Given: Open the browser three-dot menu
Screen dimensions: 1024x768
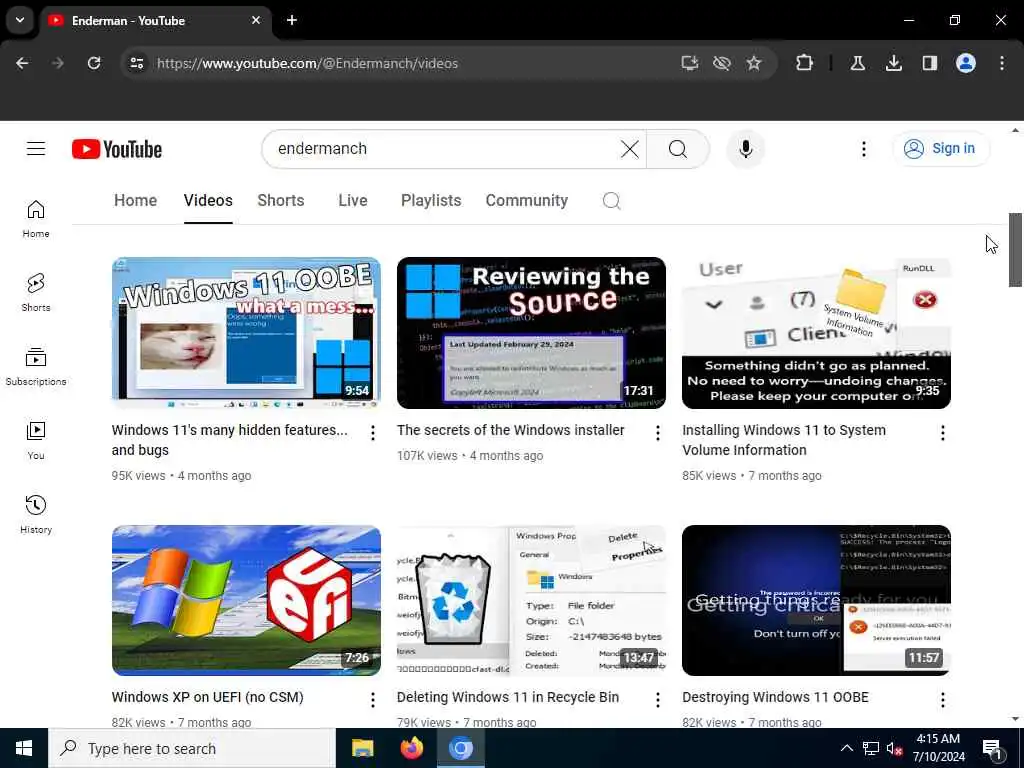Looking at the screenshot, I should coord(1002,63).
